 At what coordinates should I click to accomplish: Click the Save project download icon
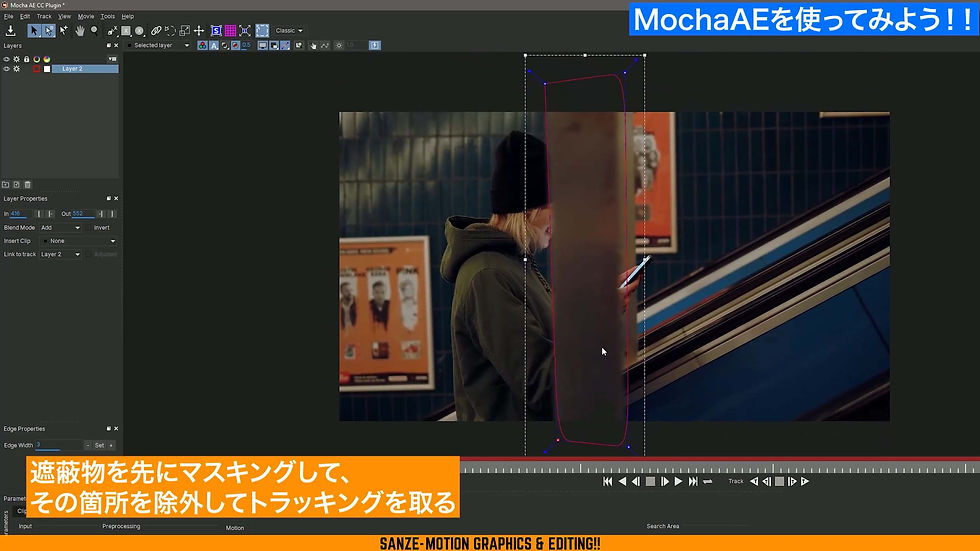point(11,31)
